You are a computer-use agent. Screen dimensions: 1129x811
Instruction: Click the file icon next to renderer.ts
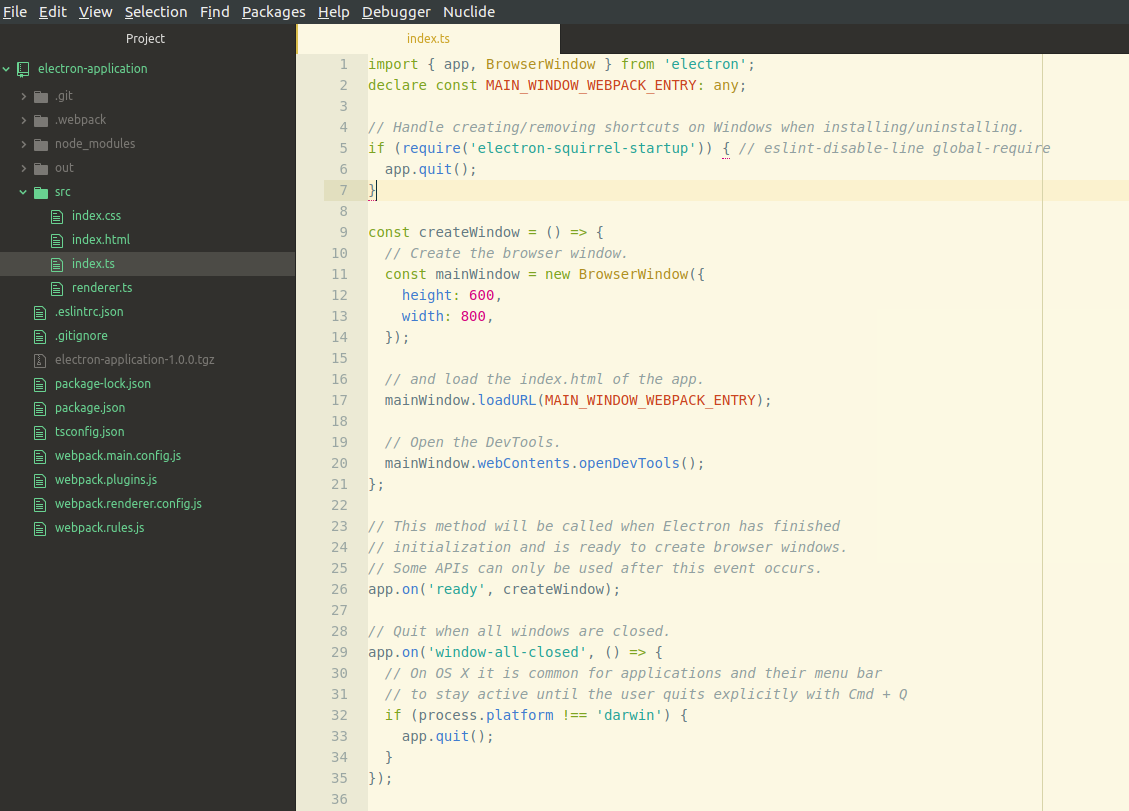[x=59, y=287]
